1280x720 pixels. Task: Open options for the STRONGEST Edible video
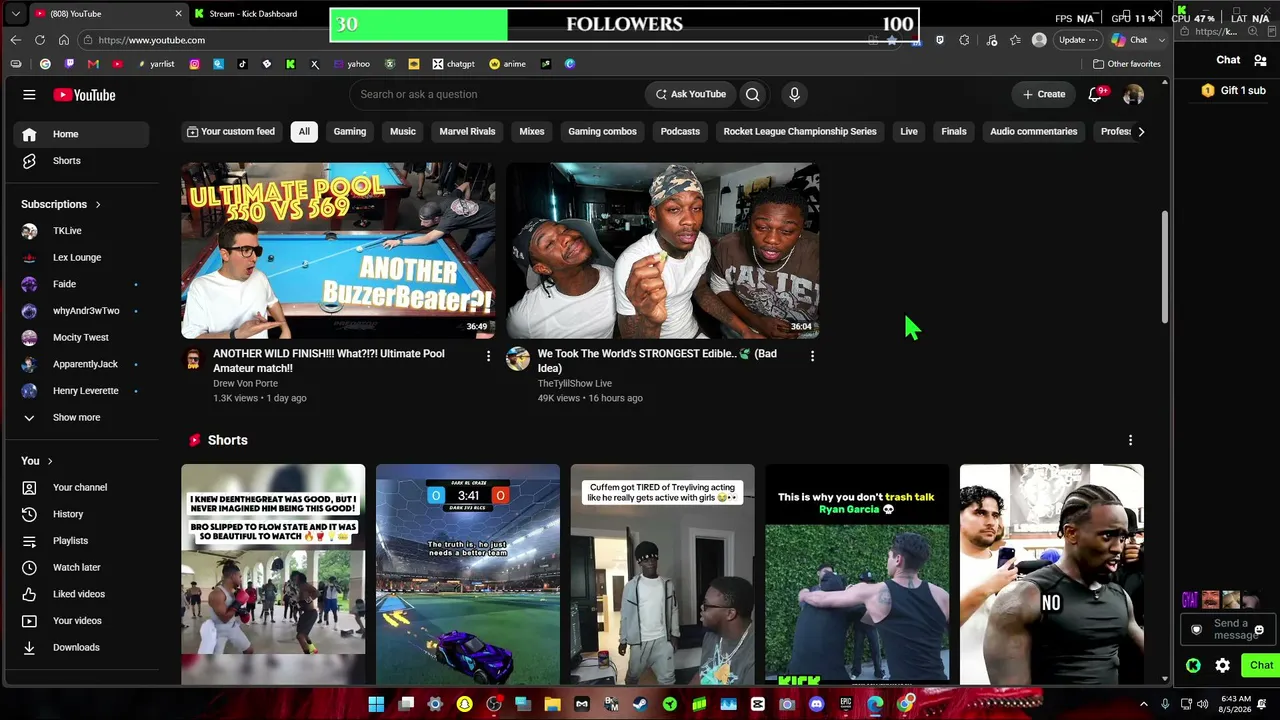pos(812,356)
